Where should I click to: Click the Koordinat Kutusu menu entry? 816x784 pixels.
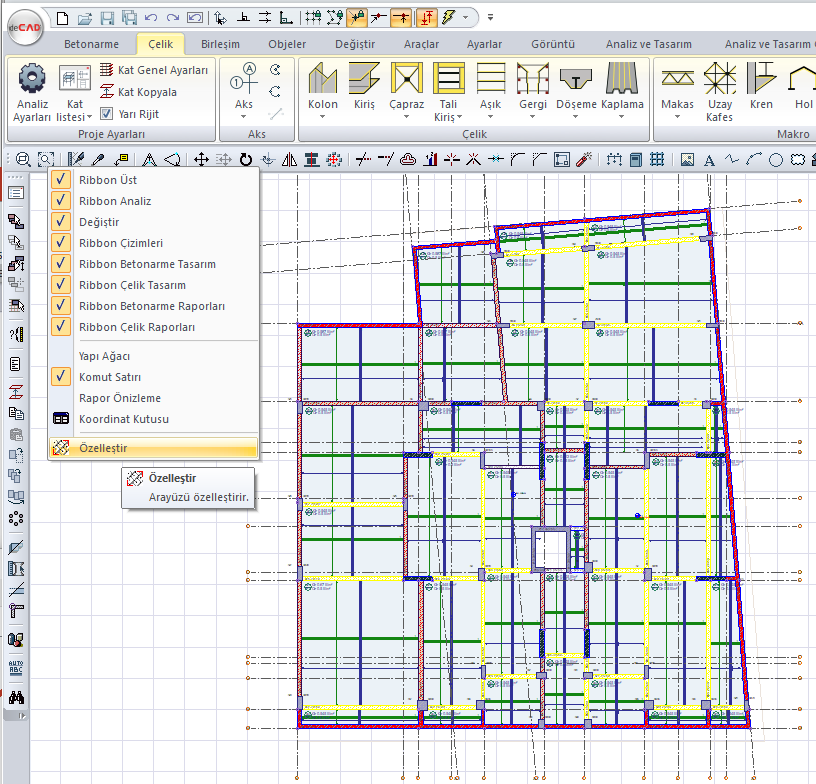coord(124,419)
